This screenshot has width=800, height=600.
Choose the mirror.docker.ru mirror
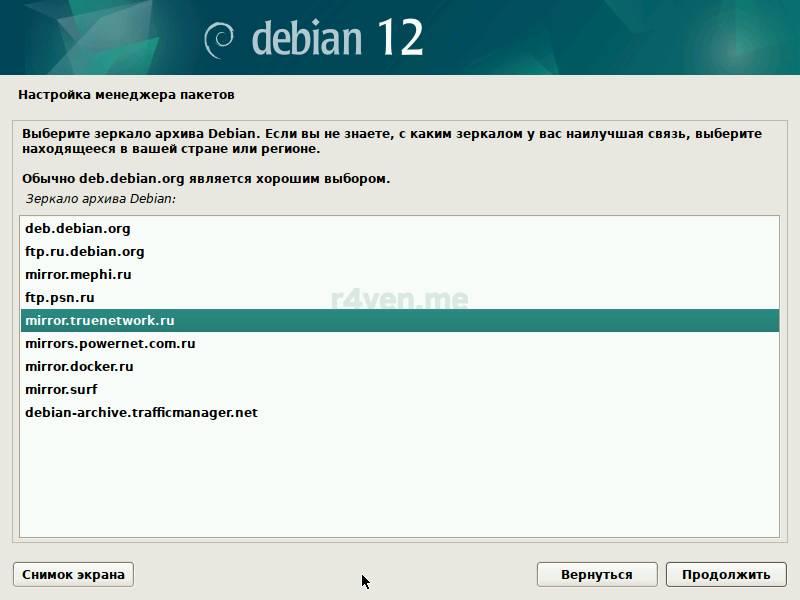(79, 367)
